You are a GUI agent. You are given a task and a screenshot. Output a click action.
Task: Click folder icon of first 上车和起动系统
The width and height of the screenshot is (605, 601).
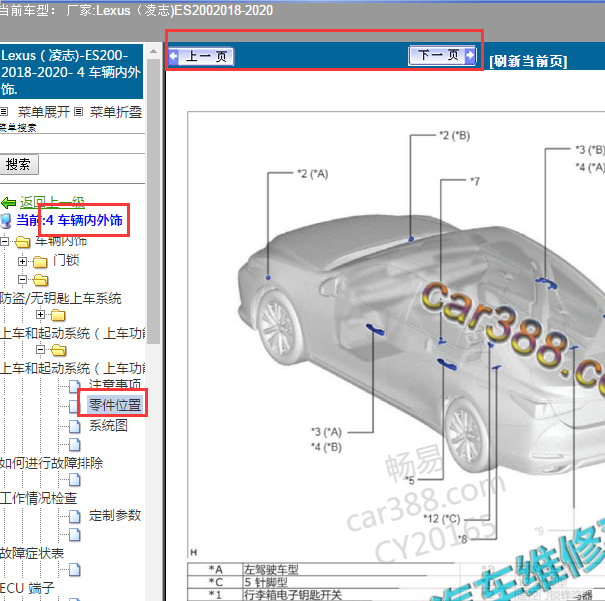click(x=58, y=315)
